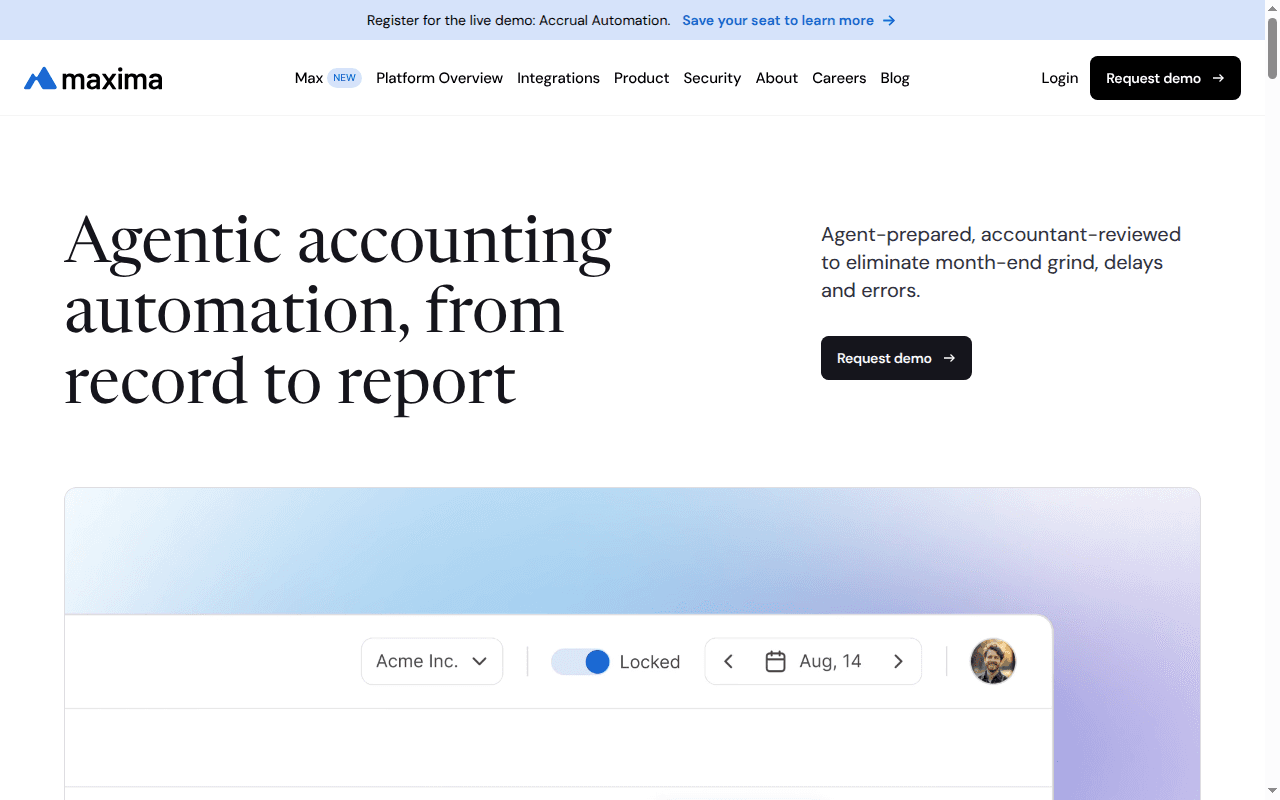The image size is (1280, 800).
Task: Click Request demo in the header
Action: [x=1165, y=78]
